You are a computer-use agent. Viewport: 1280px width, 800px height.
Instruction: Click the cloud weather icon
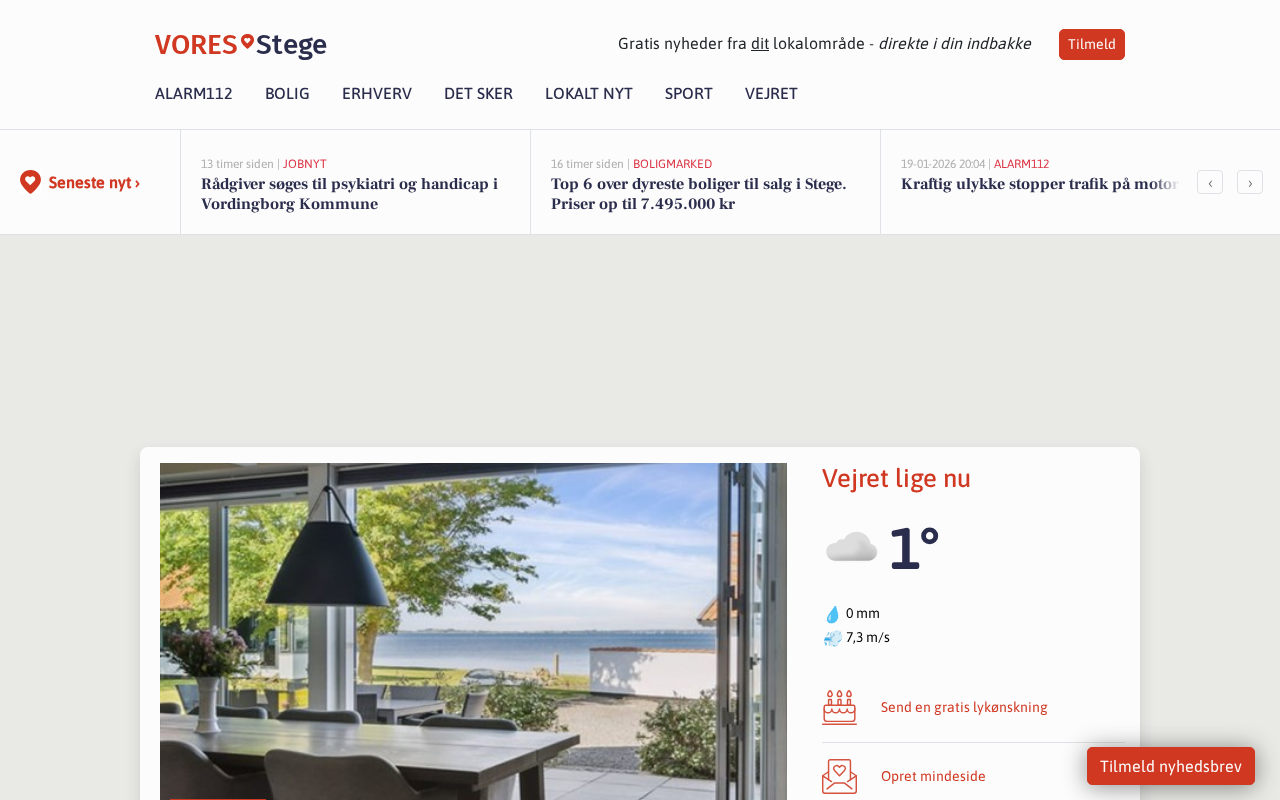coord(851,547)
